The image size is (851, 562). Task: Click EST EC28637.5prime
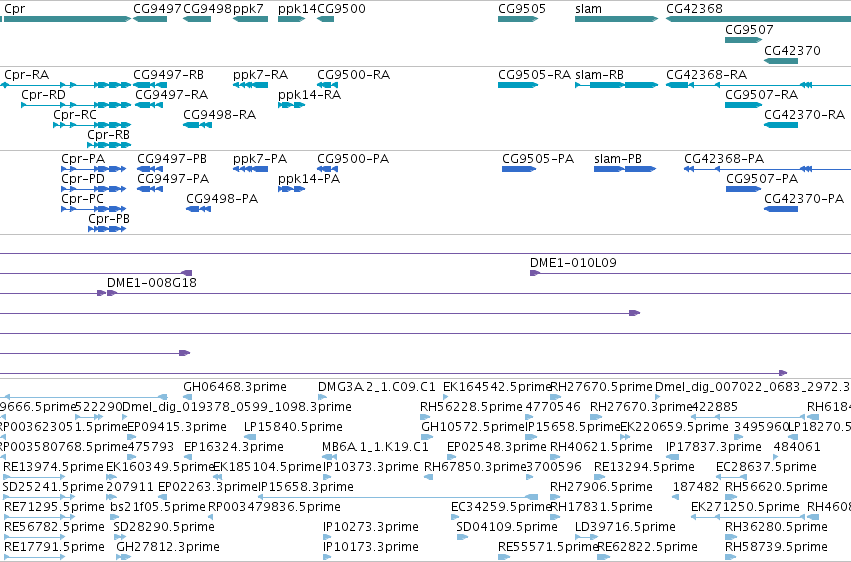(731, 477)
